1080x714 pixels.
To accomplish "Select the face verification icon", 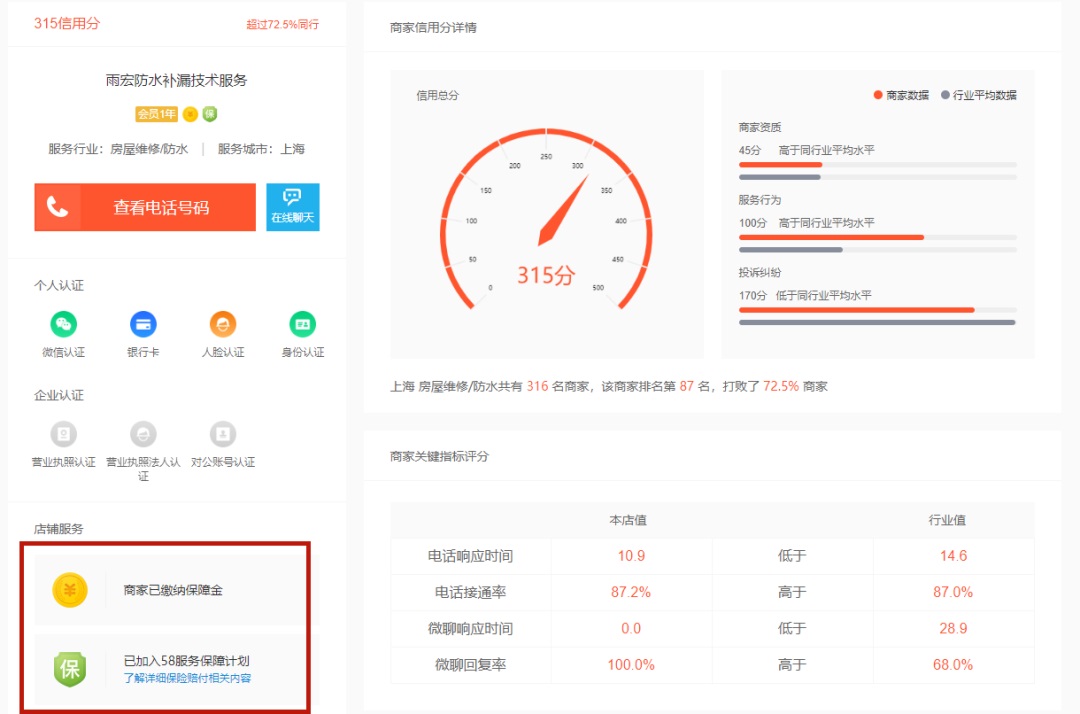I will pos(223,324).
